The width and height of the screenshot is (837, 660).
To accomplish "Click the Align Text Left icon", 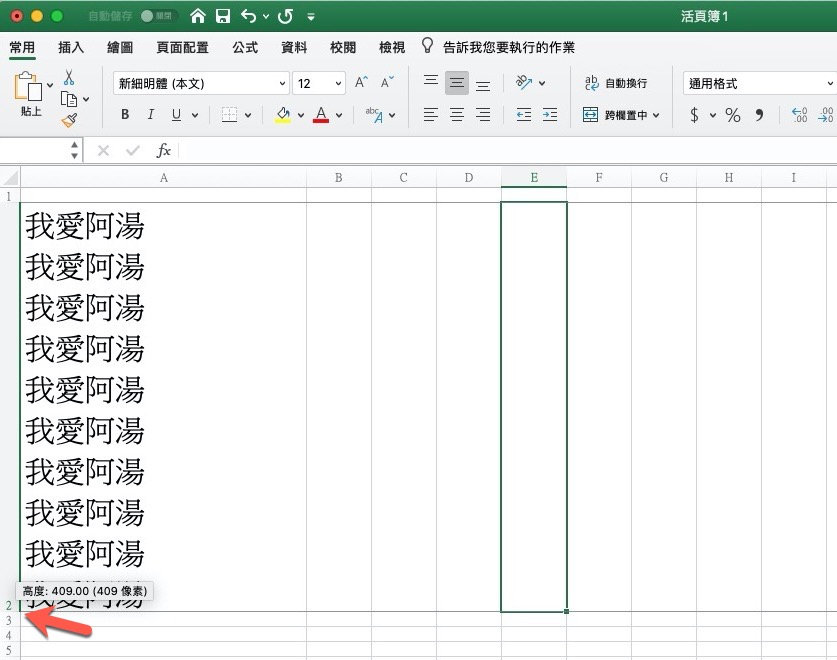I will pos(431,115).
